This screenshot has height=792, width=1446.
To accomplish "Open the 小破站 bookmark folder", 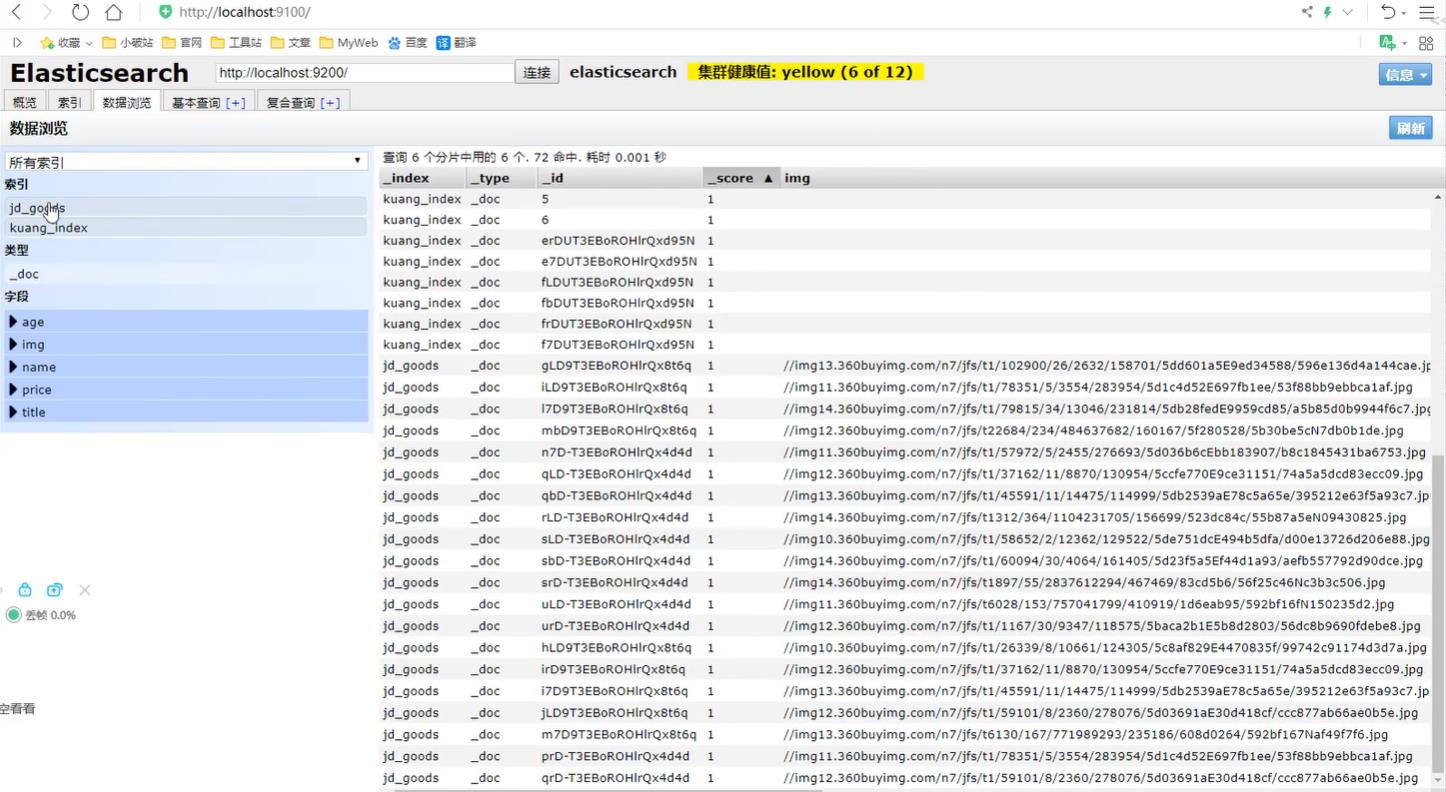I will point(128,43).
